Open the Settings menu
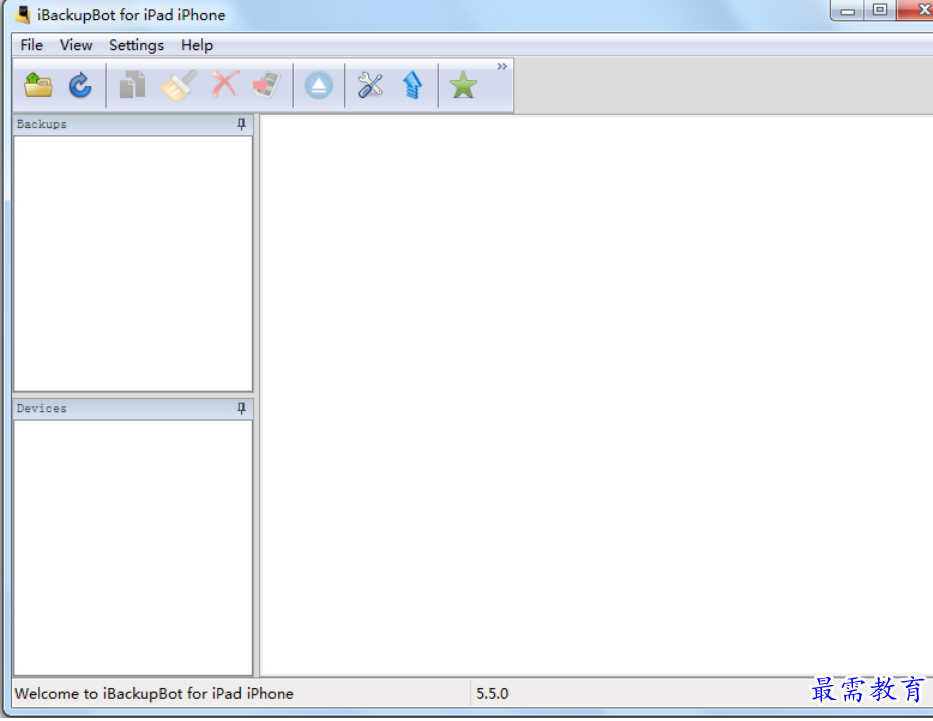Viewport: 933px width, 721px height. click(x=136, y=45)
